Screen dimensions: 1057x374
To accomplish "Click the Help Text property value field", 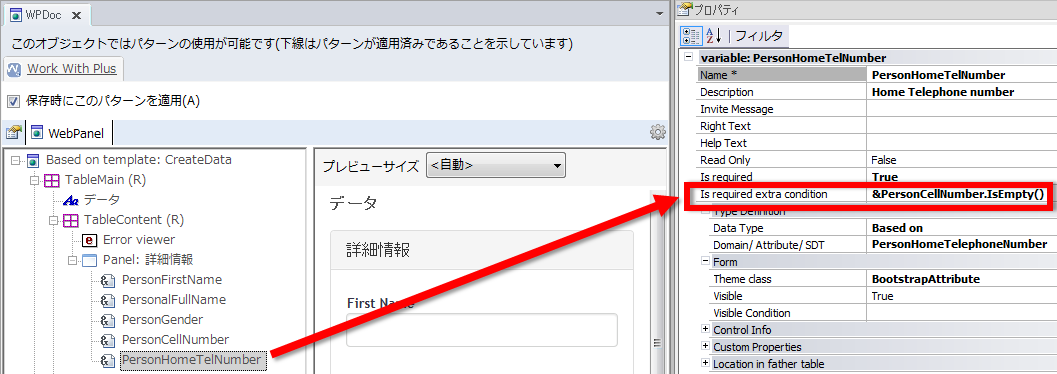I will click(962, 143).
